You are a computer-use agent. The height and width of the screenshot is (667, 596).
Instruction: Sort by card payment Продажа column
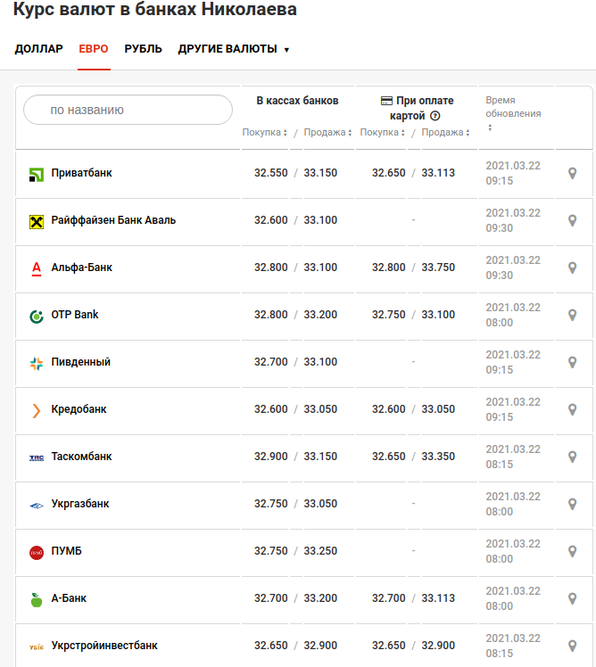pos(445,132)
